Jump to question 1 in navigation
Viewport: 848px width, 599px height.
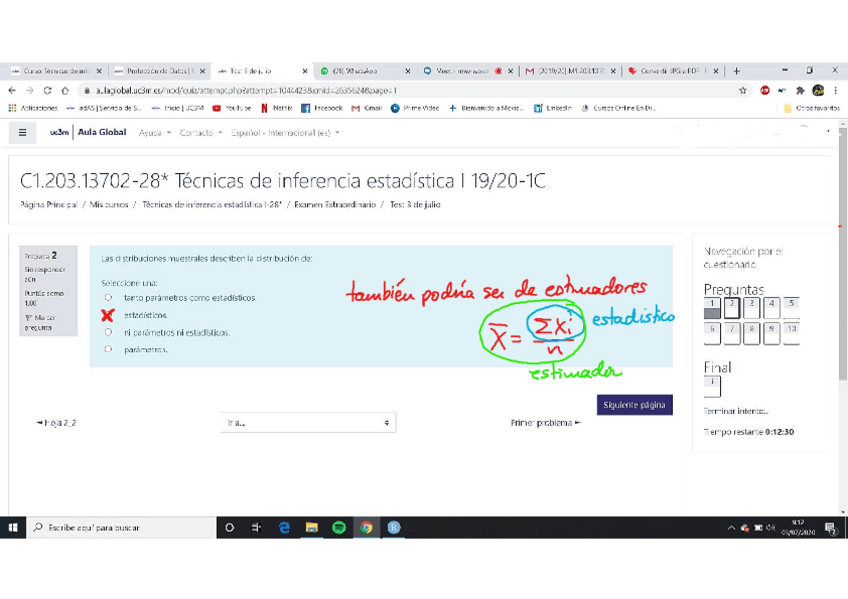coord(712,308)
